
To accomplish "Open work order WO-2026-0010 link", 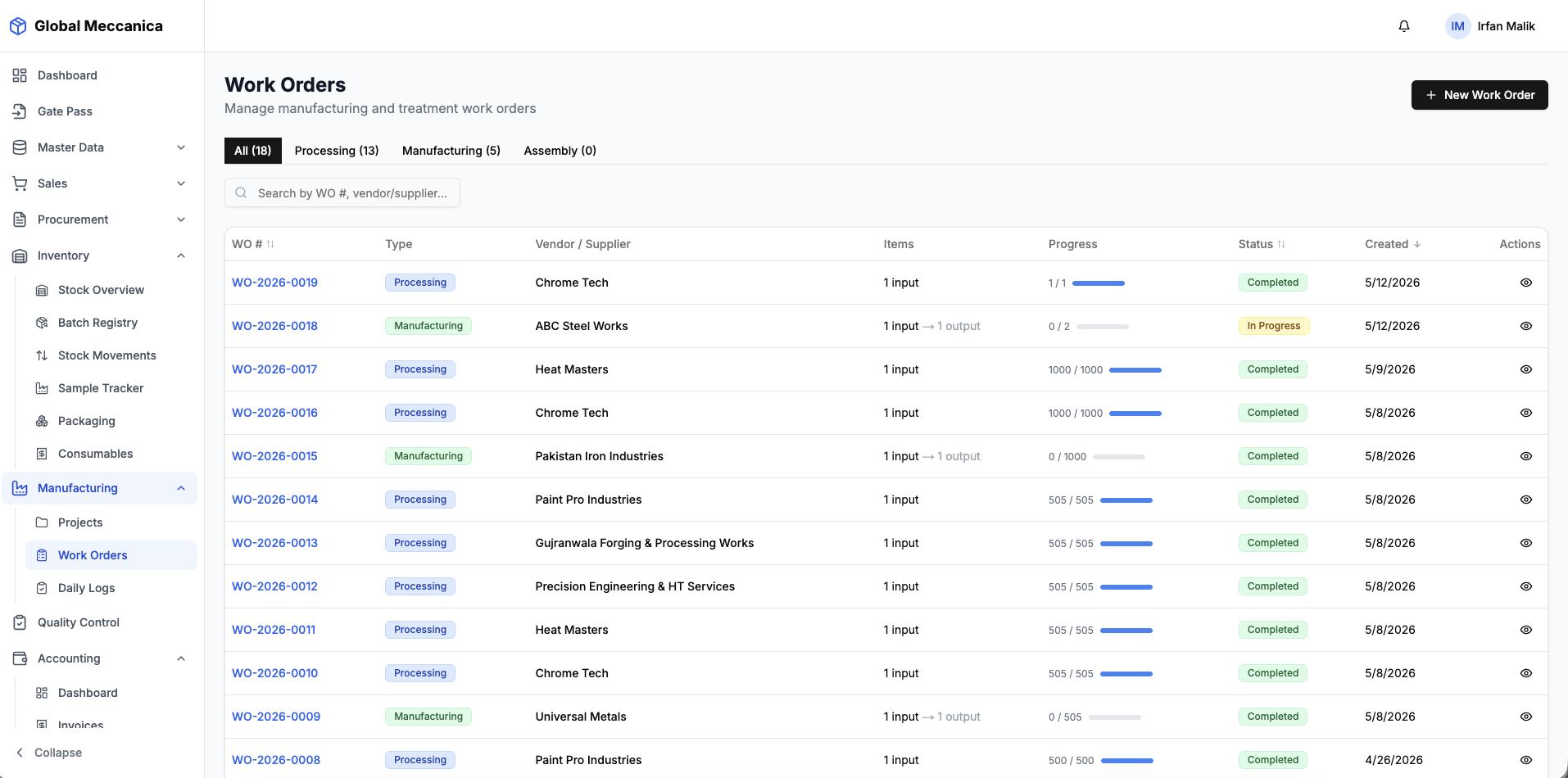I will tap(275, 673).
